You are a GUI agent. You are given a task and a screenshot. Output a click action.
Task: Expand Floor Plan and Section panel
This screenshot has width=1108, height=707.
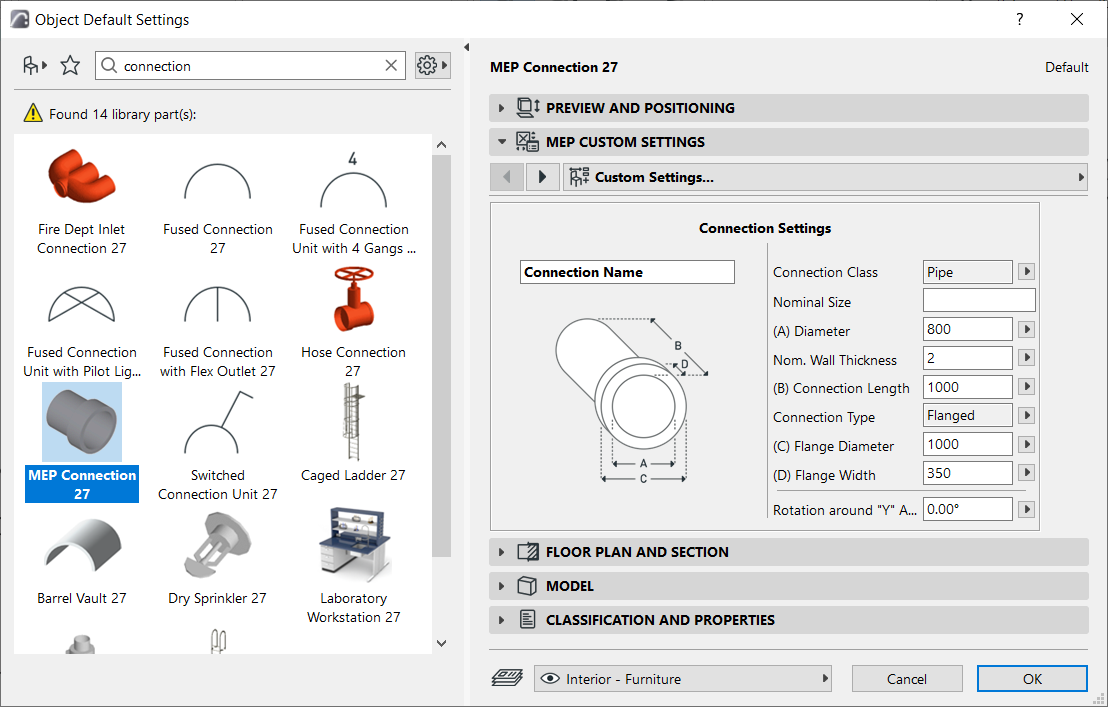tap(501, 552)
